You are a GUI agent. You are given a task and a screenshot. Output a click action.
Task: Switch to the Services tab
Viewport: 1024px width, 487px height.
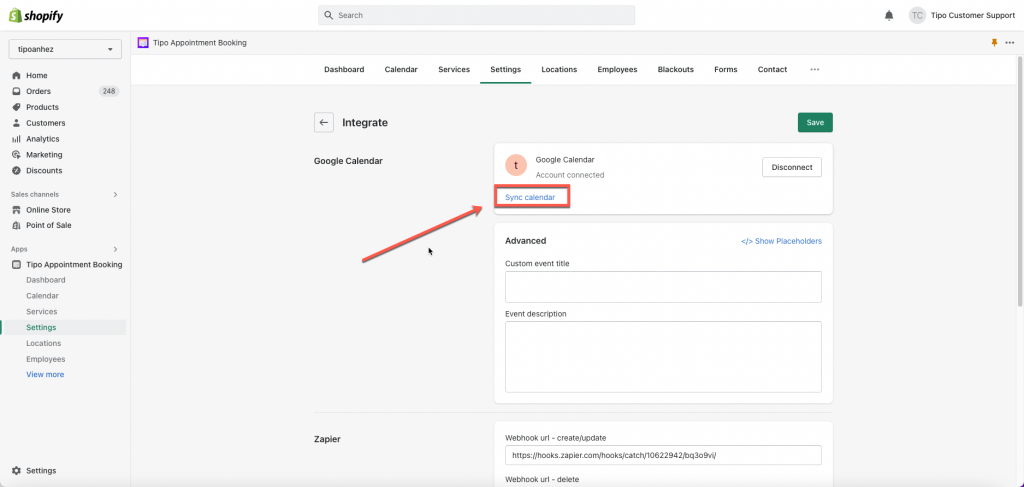(x=454, y=69)
